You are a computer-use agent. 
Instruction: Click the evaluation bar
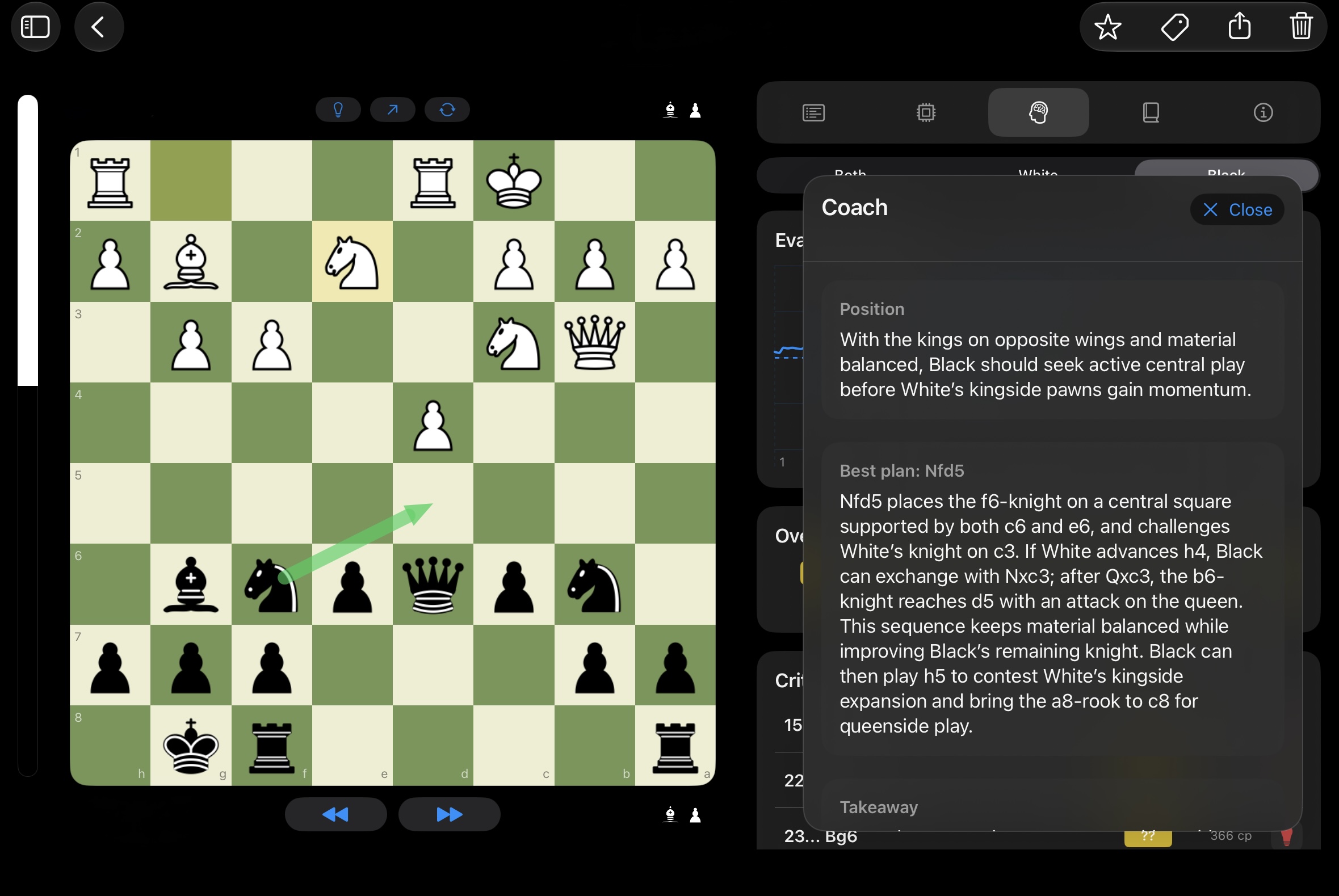[x=27, y=435]
